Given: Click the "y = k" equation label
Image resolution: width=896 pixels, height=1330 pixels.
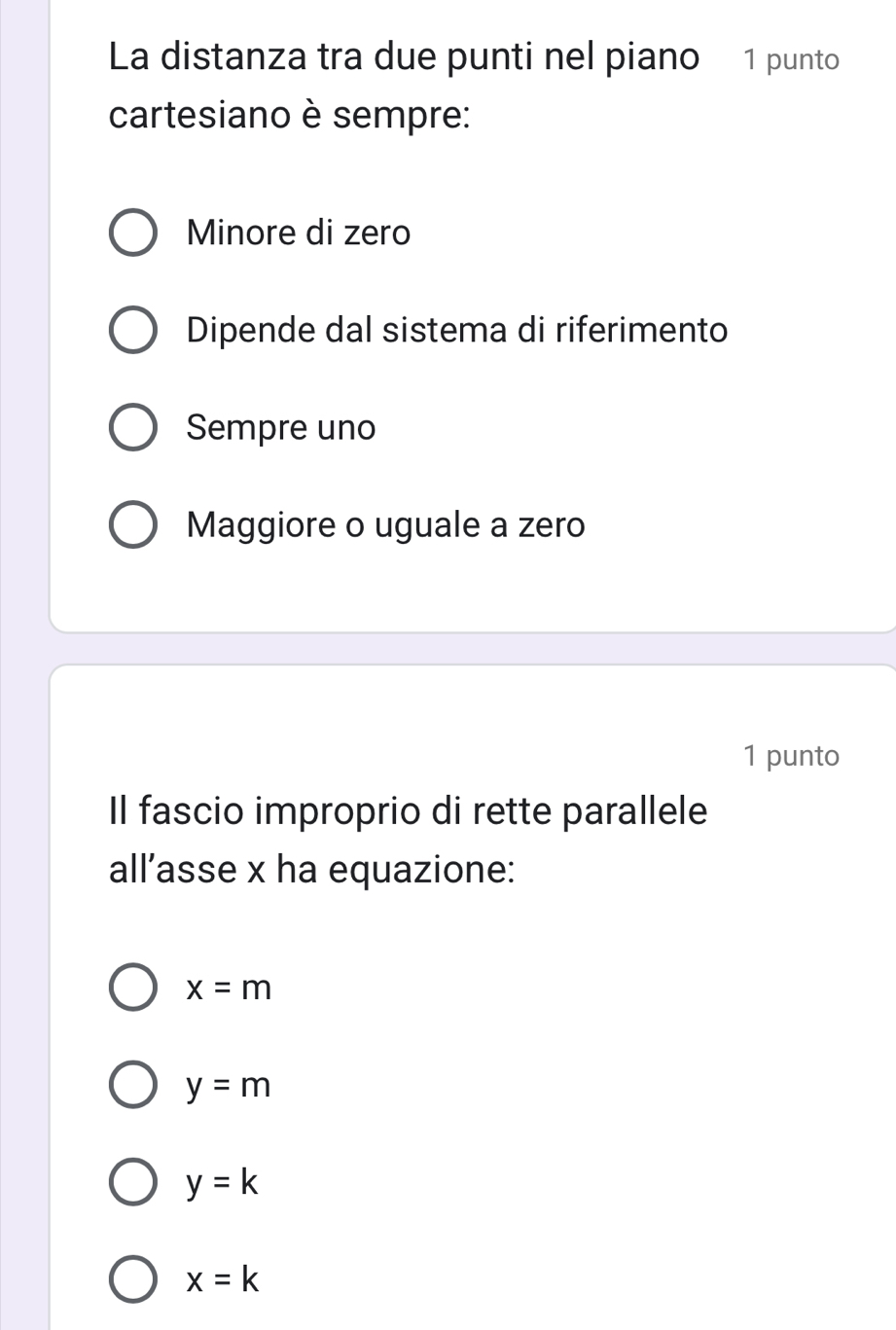Looking at the screenshot, I should 224,1183.
